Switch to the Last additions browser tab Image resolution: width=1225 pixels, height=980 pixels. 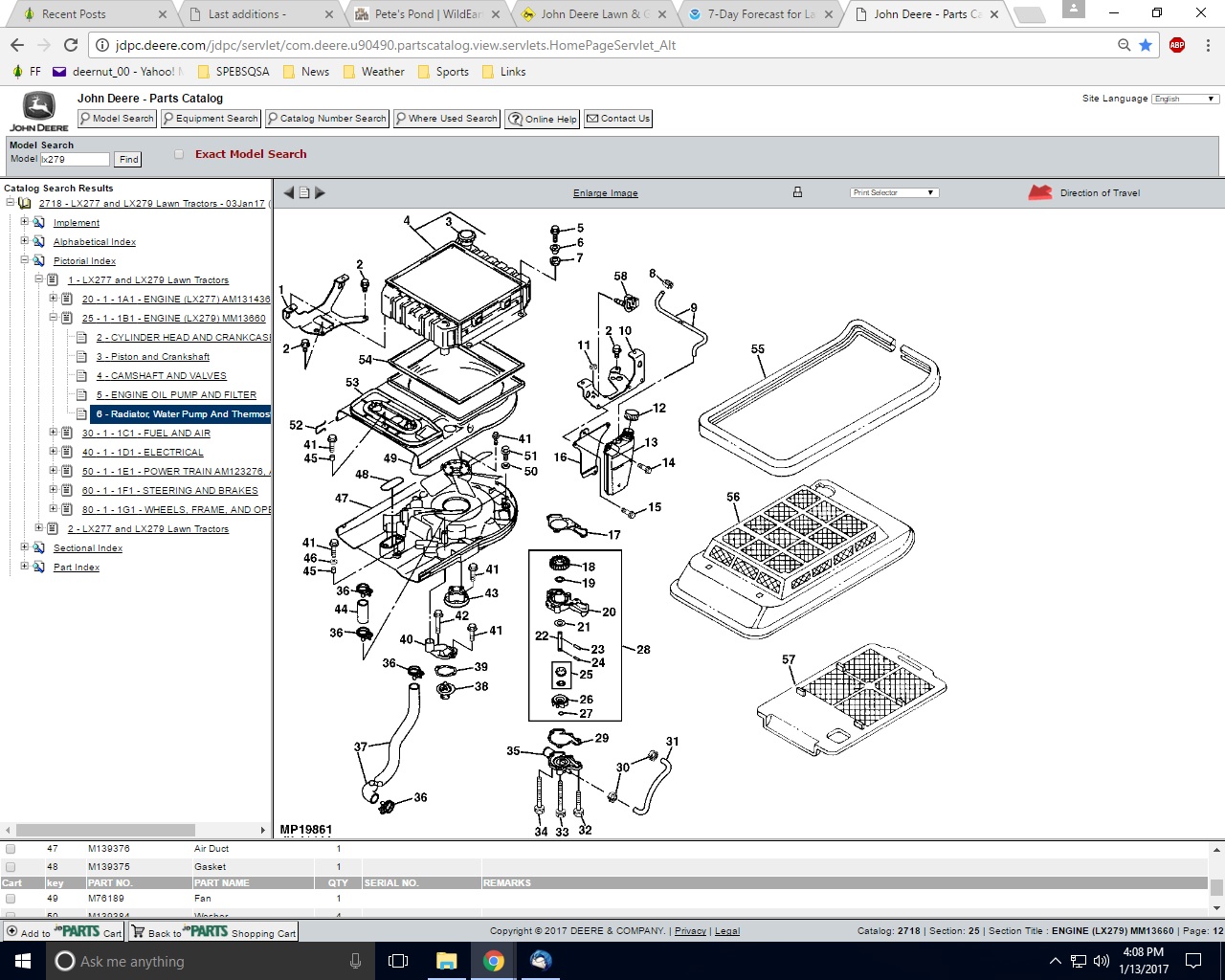(256, 14)
